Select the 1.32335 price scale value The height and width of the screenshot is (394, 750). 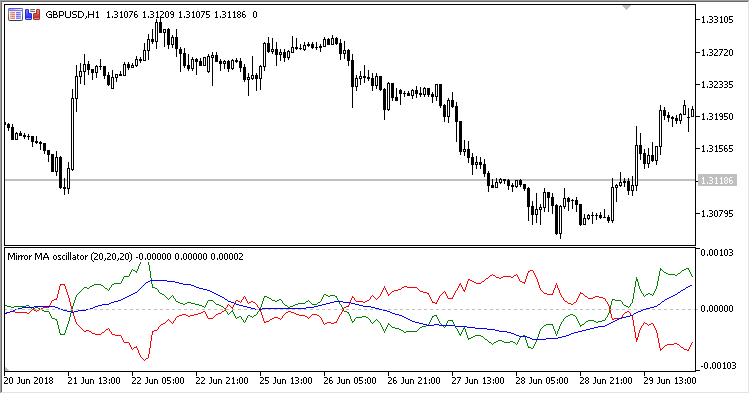717,85
